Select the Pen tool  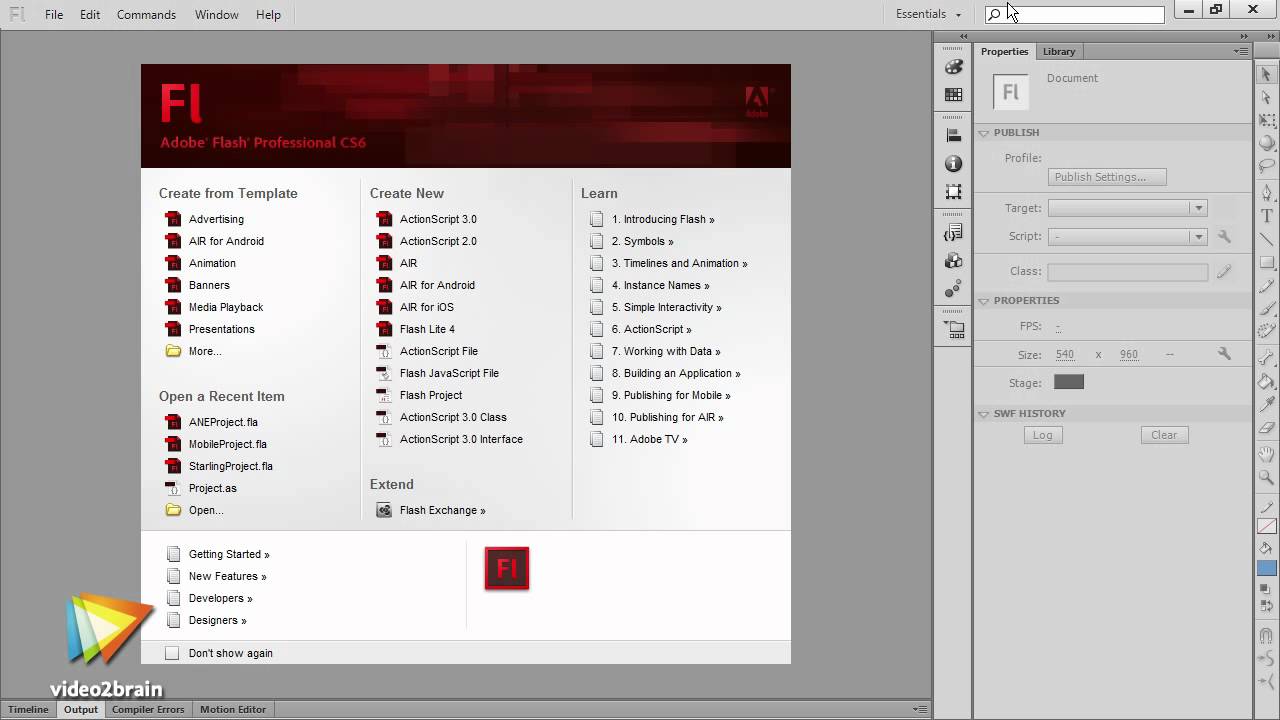tap(1266, 193)
